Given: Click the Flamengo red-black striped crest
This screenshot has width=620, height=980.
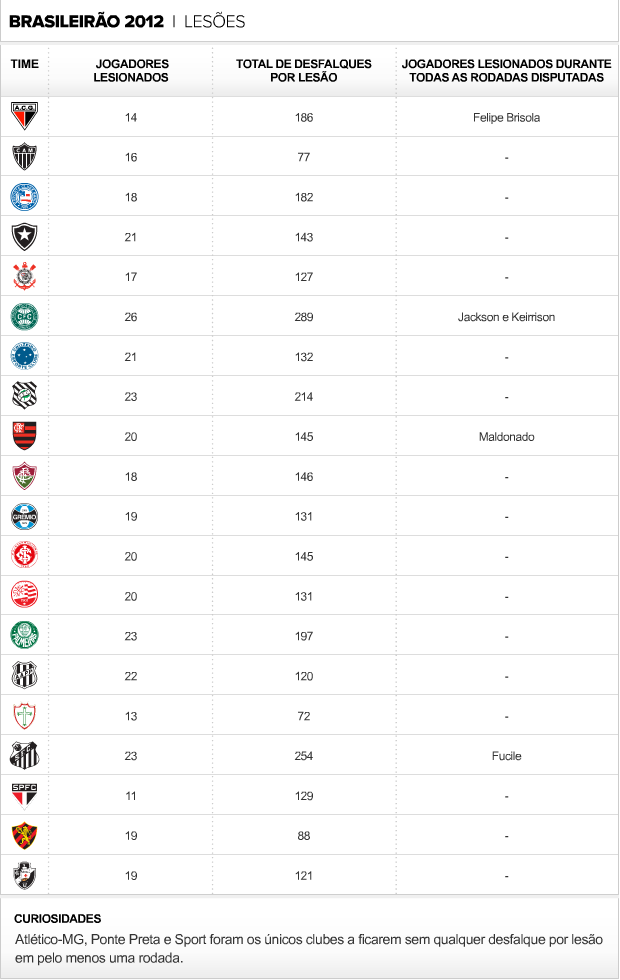Looking at the screenshot, I should (24, 436).
